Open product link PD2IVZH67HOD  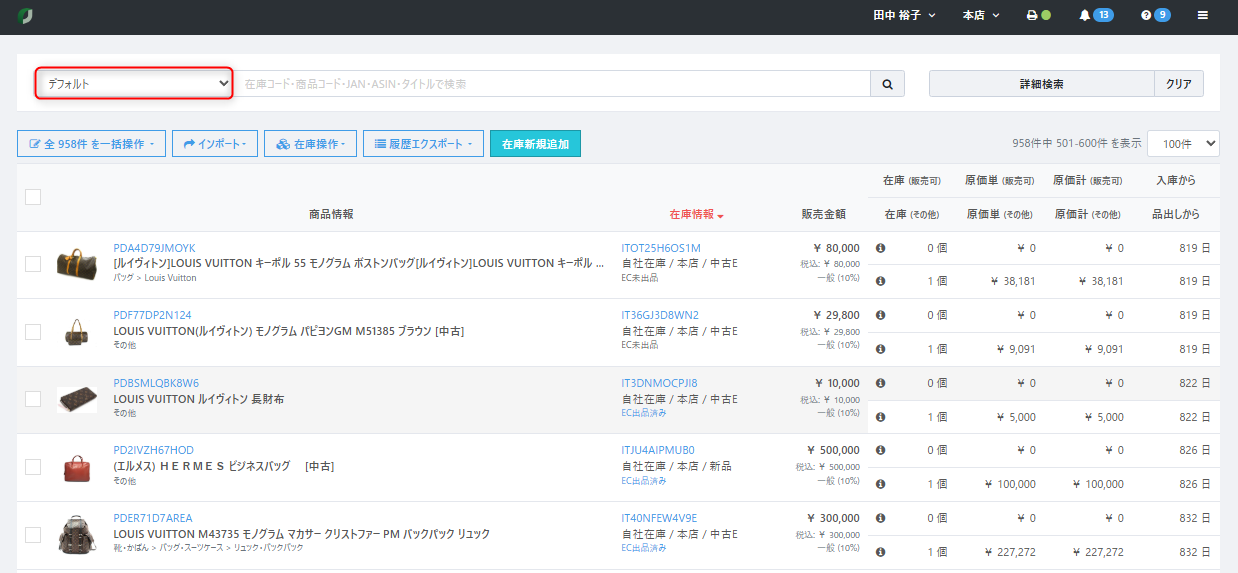[154, 450]
